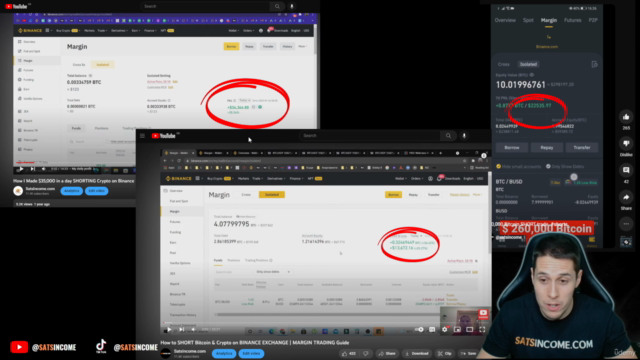640x360 pixels.
Task: Open the Satsincome.com channel avatar under the top-left video
Action: pos(18,191)
